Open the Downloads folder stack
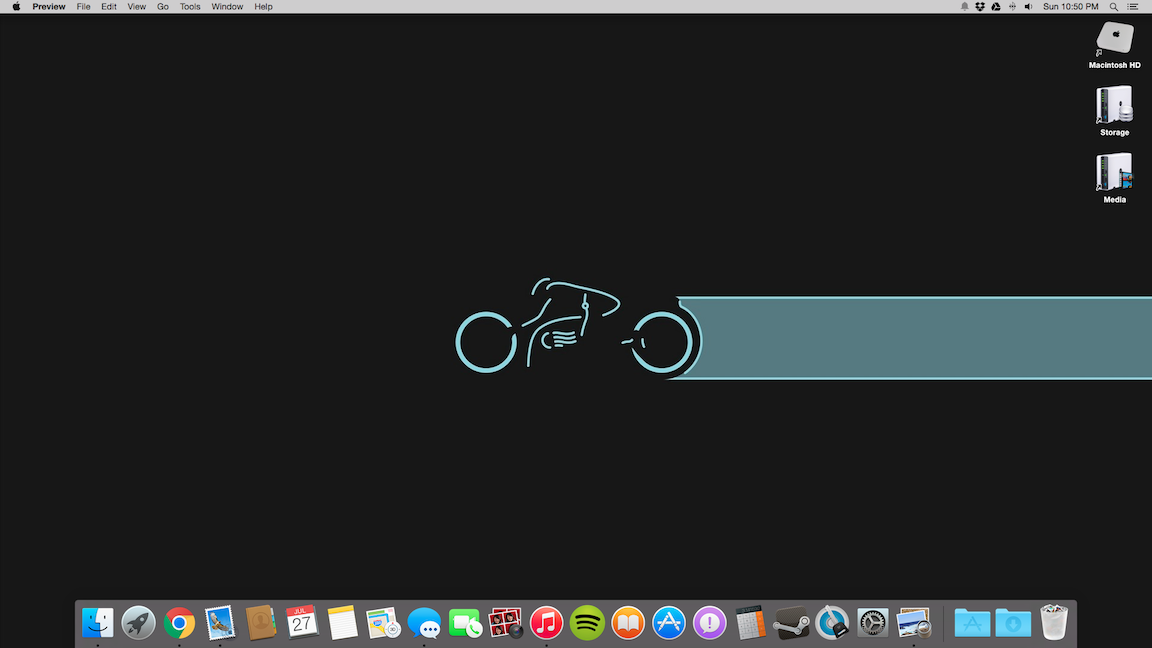The height and width of the screenshot is (648, 1152). click(1013, 623)
